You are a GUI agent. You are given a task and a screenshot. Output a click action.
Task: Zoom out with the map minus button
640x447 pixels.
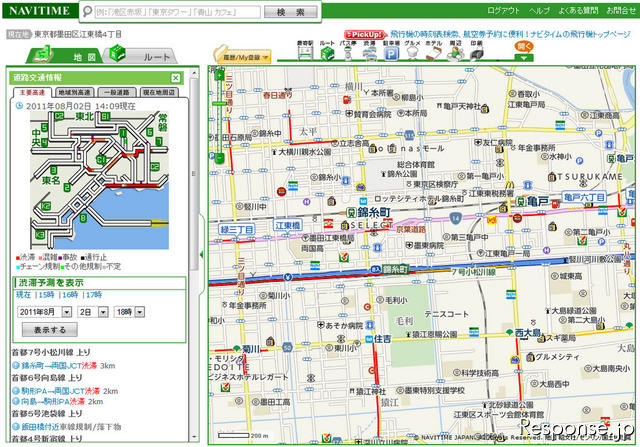tap(219, 158)
